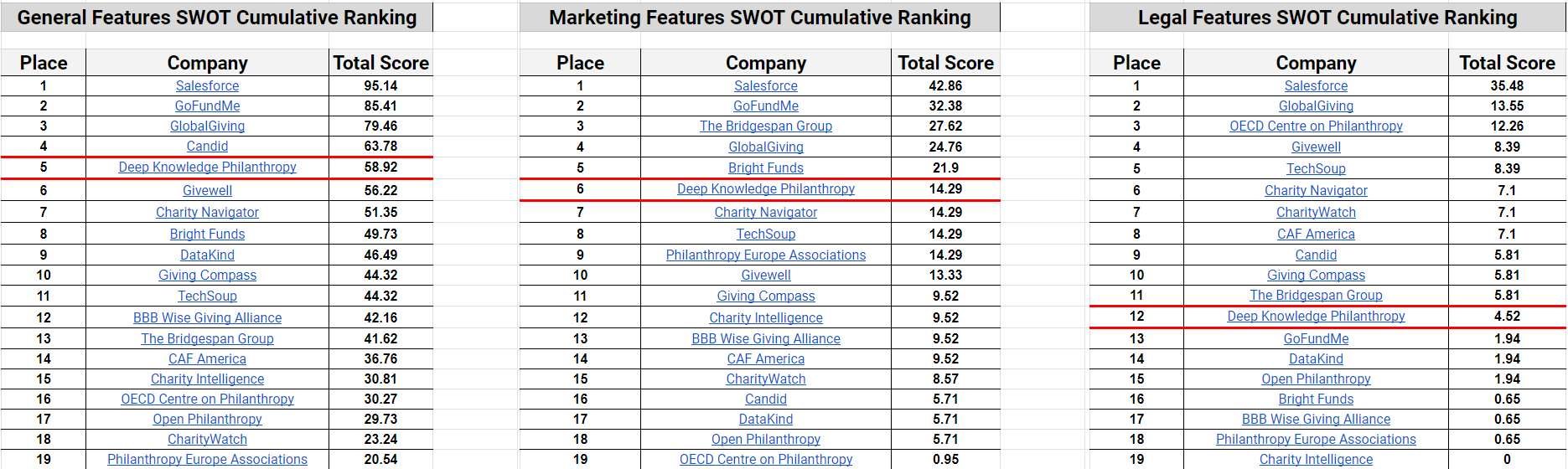
Task: Select the 95.14 score cell for Salesforce
Action: click(380, 85)
